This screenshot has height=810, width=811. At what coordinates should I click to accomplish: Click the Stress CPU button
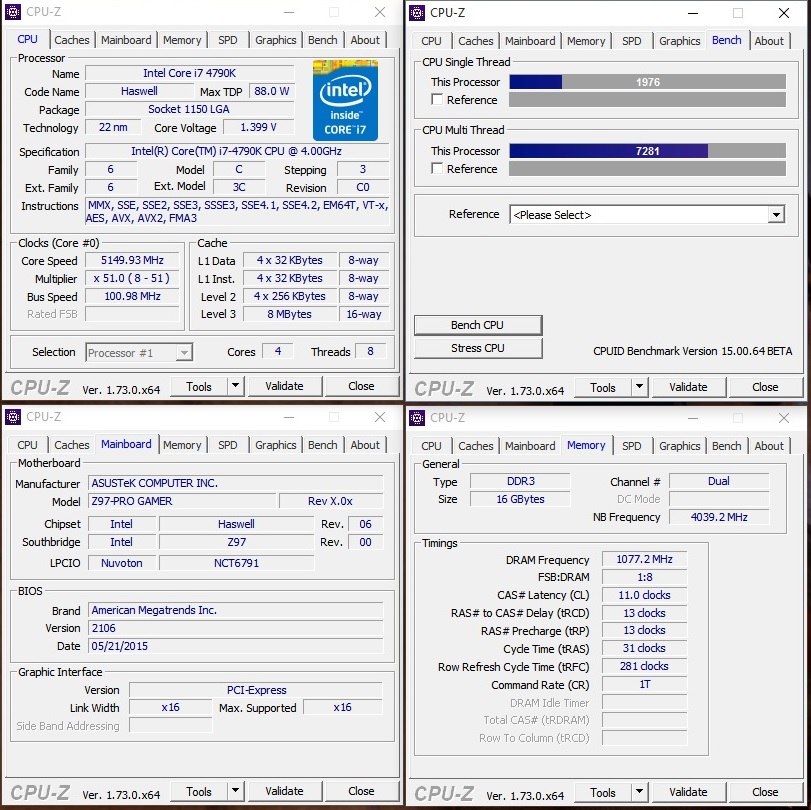tap(477, 348)
